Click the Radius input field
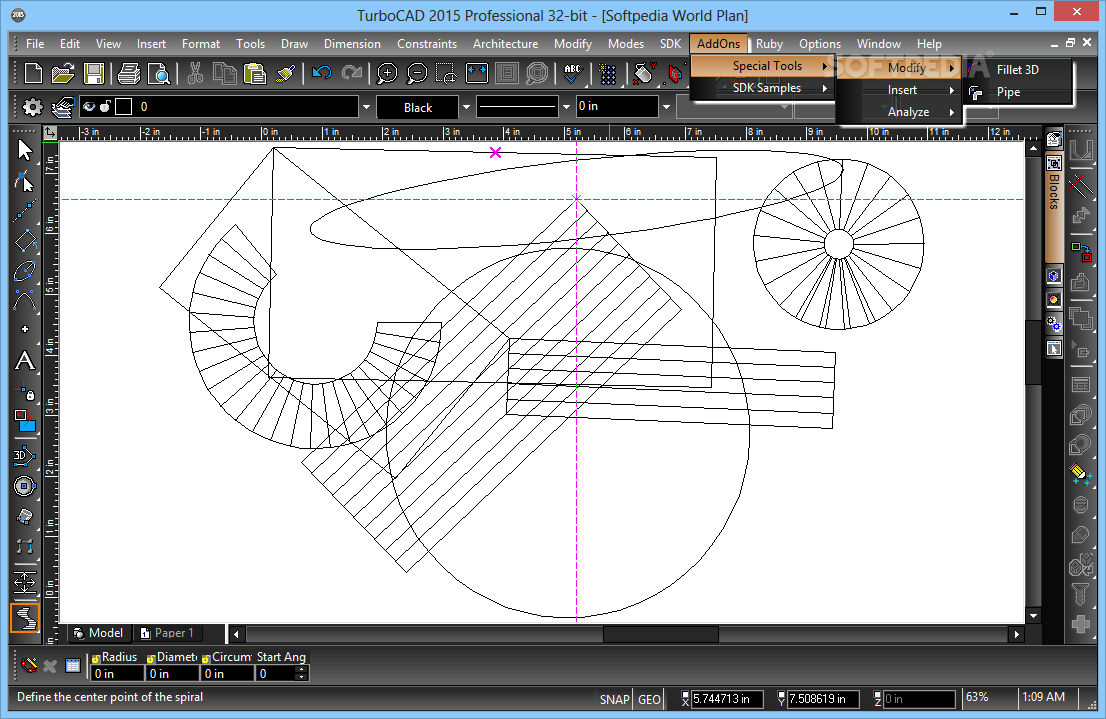The height and width of the screenshot is (719, 1106). tap(116, 674)
